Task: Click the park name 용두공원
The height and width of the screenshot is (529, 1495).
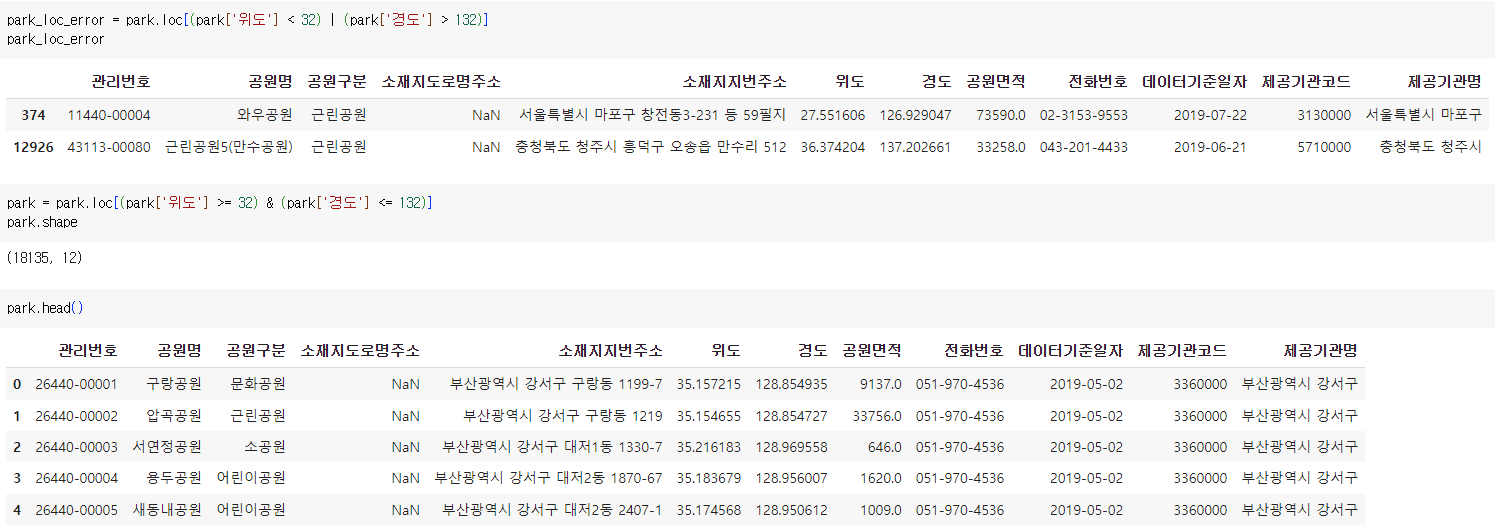Action: (174, 478)
